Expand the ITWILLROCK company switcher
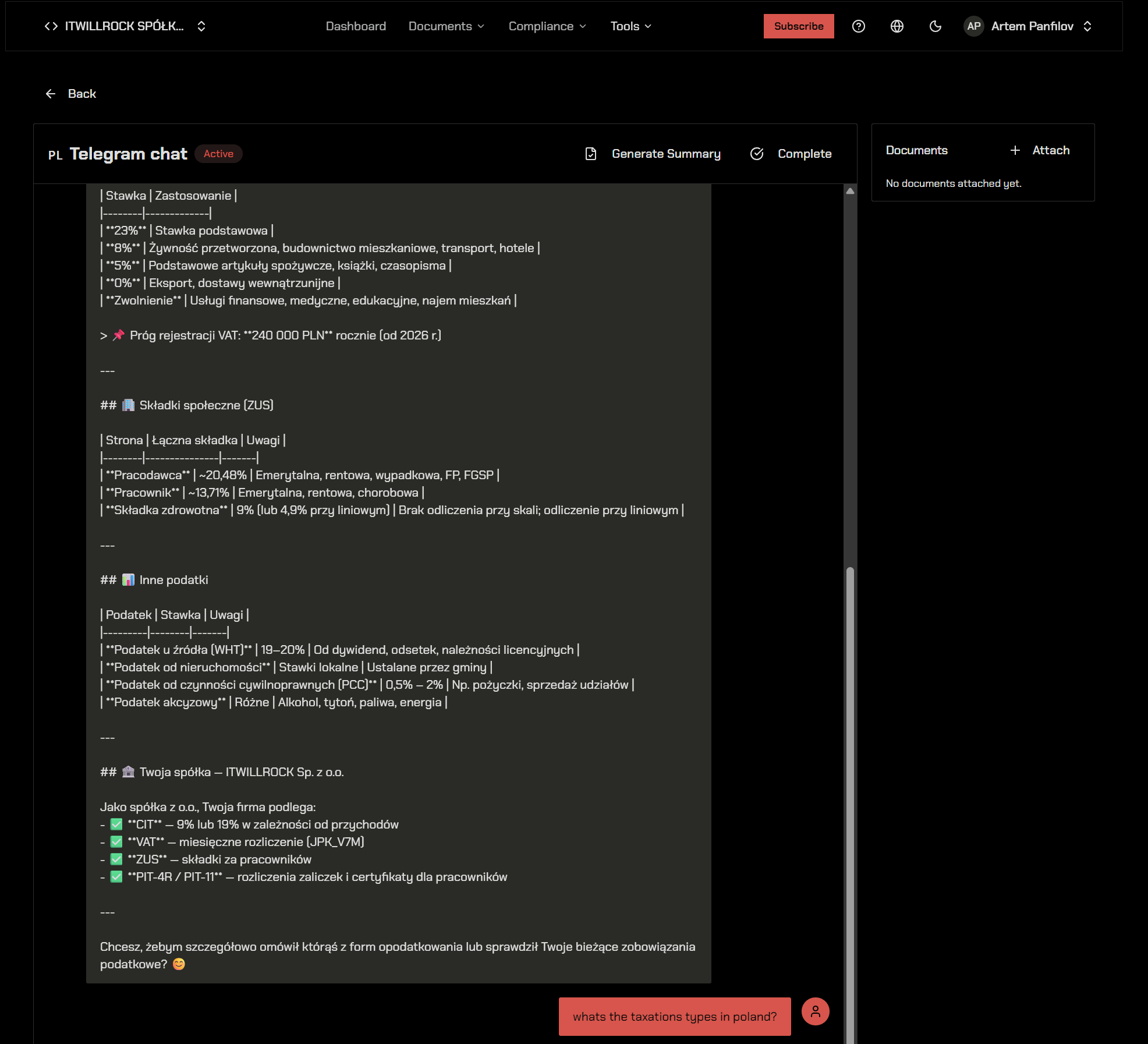 tap(201, 26)
